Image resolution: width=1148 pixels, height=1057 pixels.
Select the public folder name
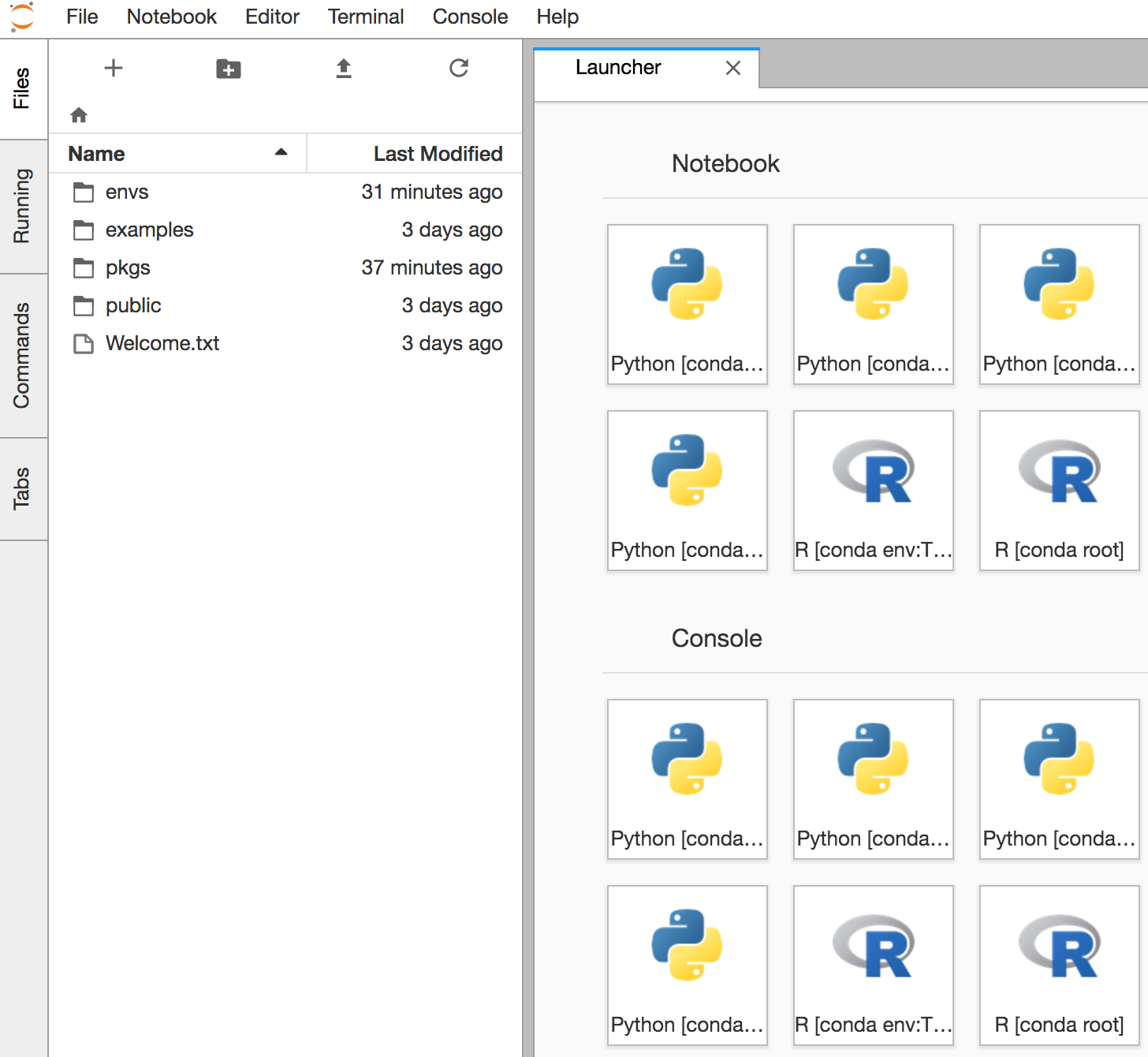tap(133, 305)
